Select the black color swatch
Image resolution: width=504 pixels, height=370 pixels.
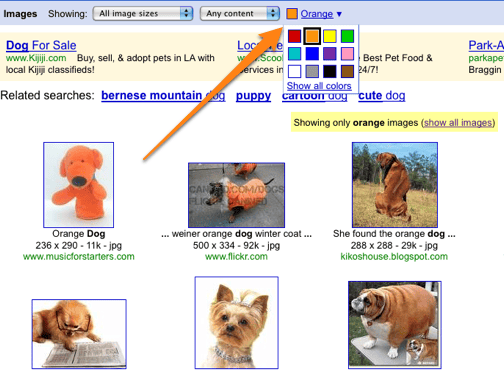(330, 71)
